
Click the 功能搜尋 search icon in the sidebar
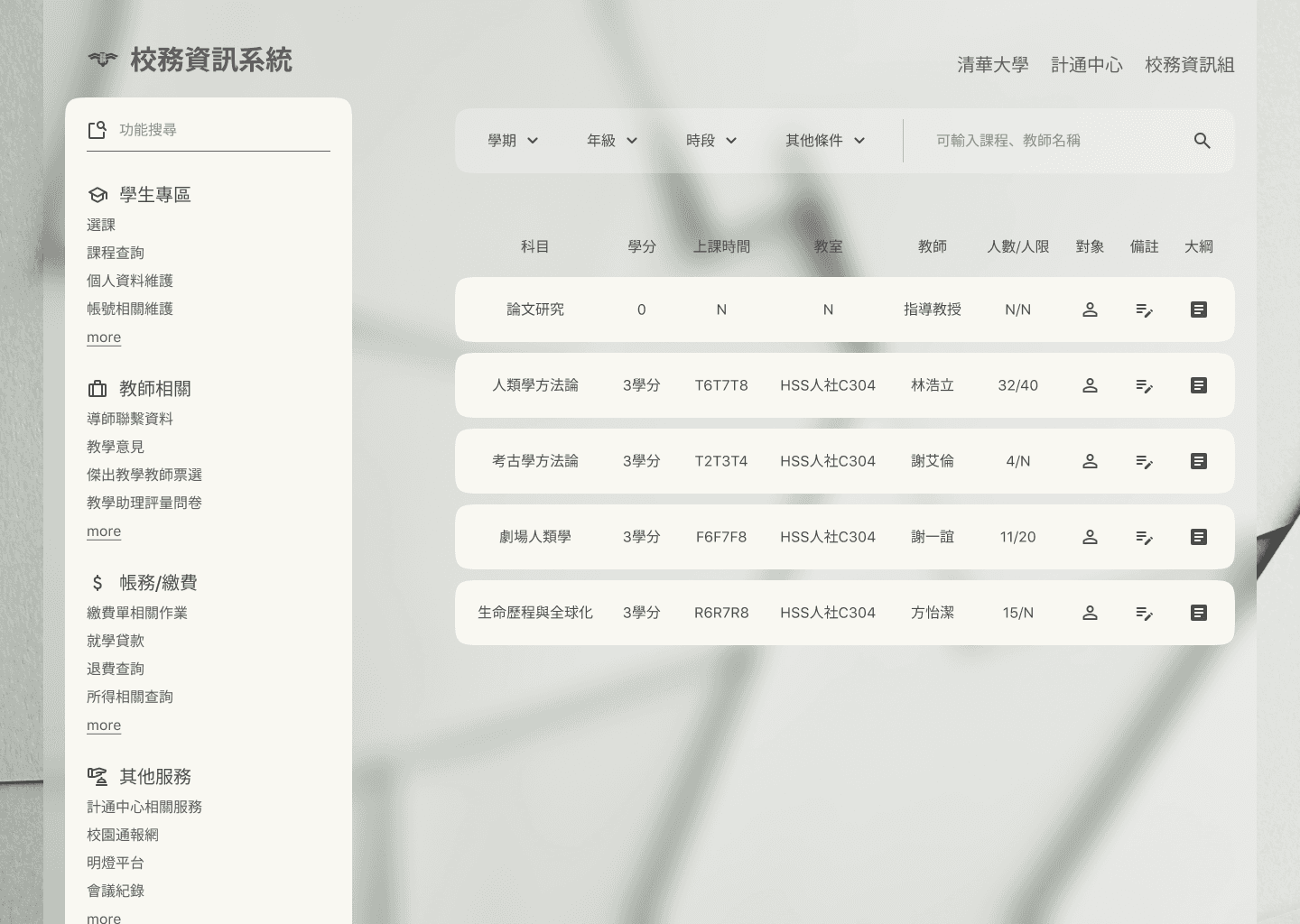coord(97,130)
